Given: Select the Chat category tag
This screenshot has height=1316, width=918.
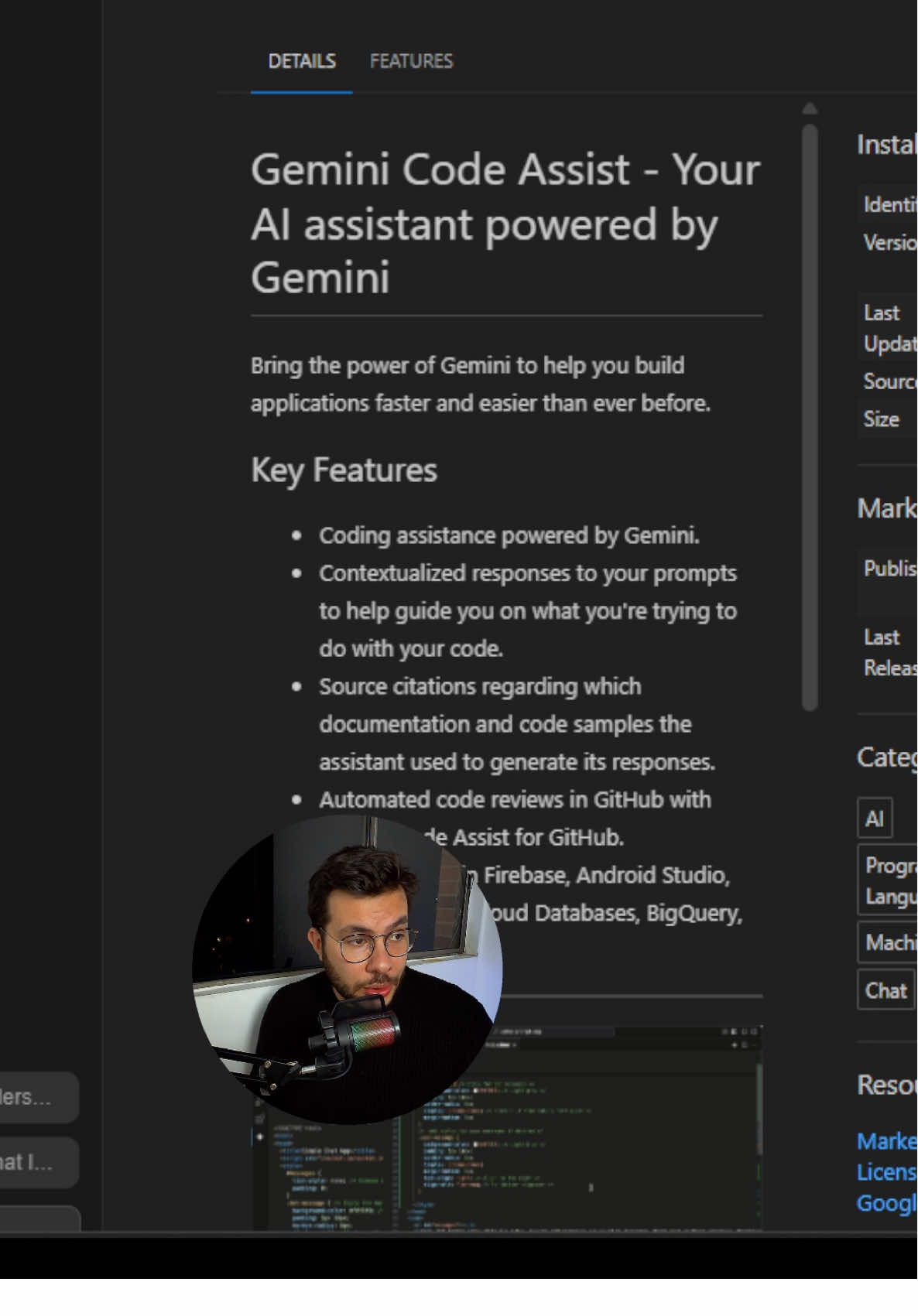Looking at the screenshot, I should tap(886, 990).
